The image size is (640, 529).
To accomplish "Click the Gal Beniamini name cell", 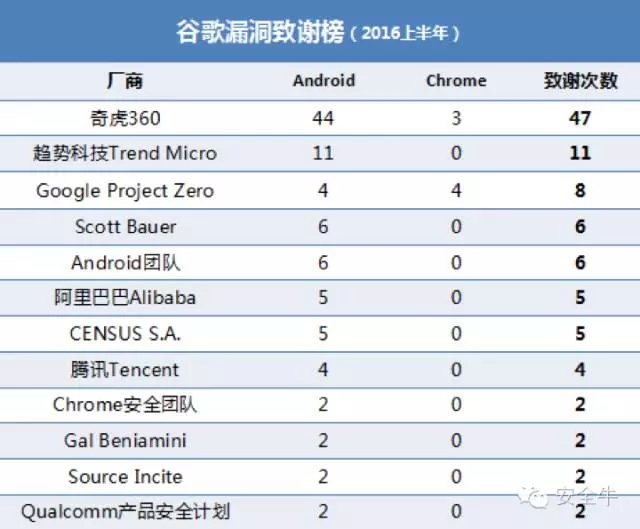I will (x=125, y=440).
